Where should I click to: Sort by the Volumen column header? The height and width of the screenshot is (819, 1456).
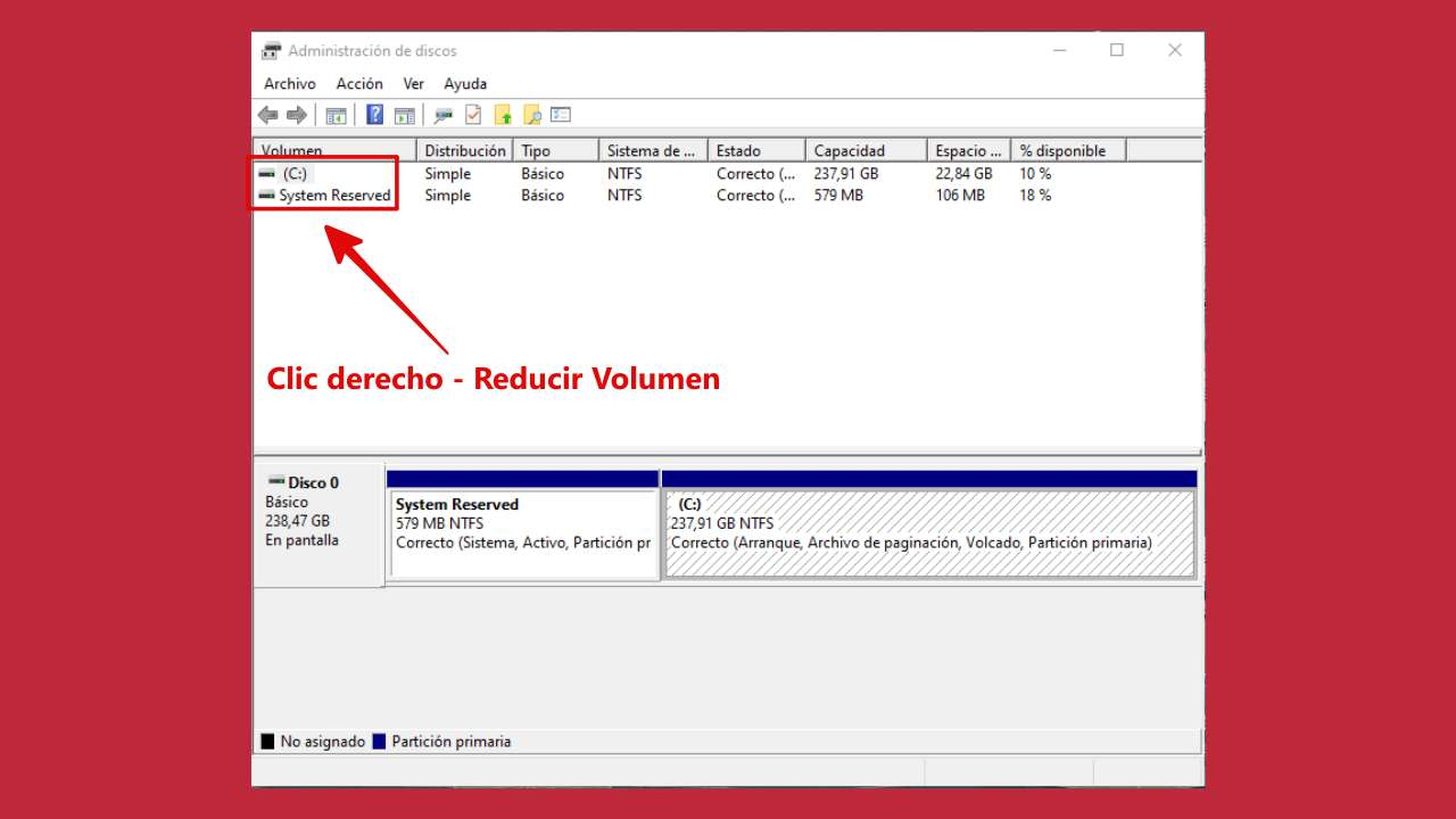pos(335,151)
